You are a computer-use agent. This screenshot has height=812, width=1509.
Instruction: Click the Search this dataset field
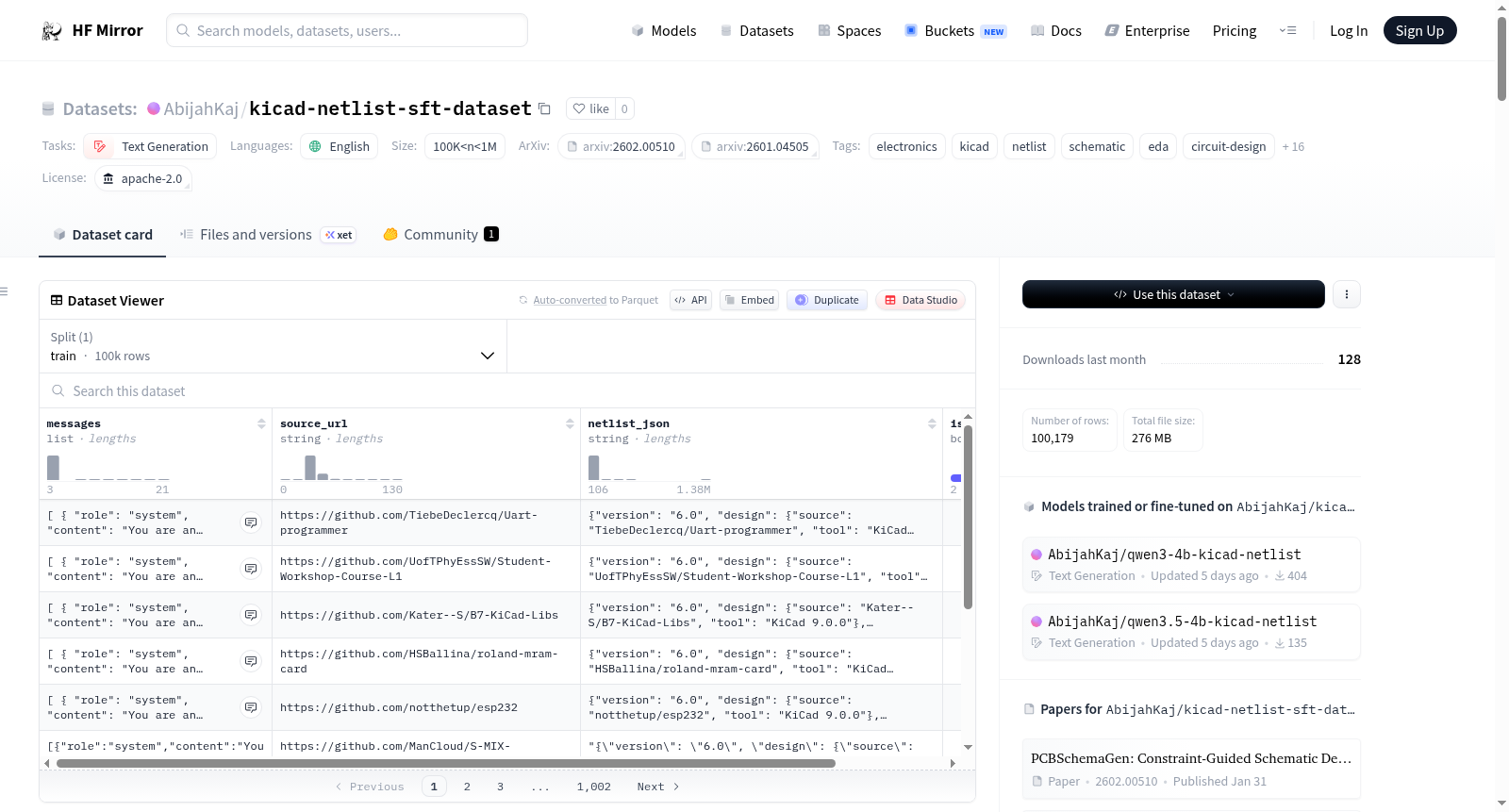coord(507,390)
